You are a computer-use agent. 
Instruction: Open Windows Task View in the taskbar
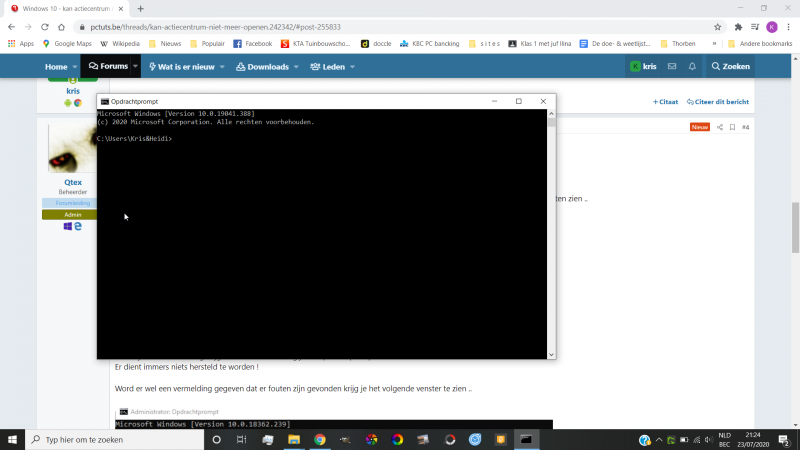242,439
